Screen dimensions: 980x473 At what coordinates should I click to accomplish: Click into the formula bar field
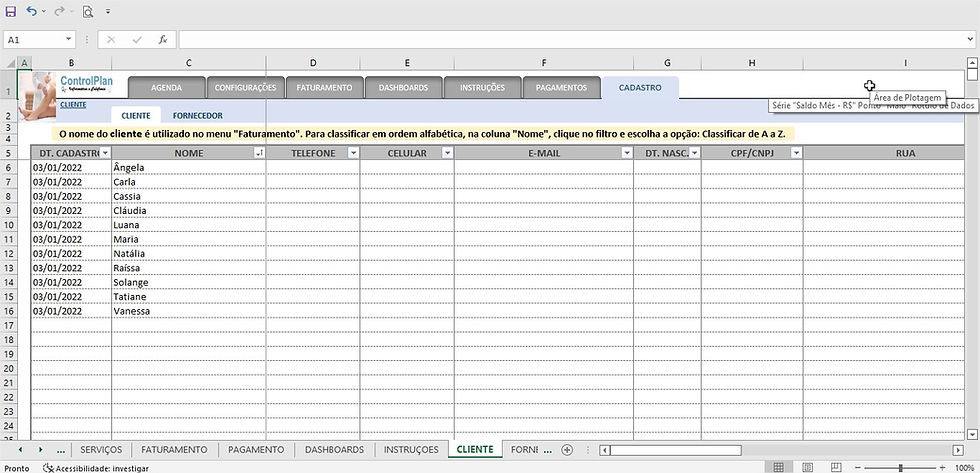[x=571, y=39]
